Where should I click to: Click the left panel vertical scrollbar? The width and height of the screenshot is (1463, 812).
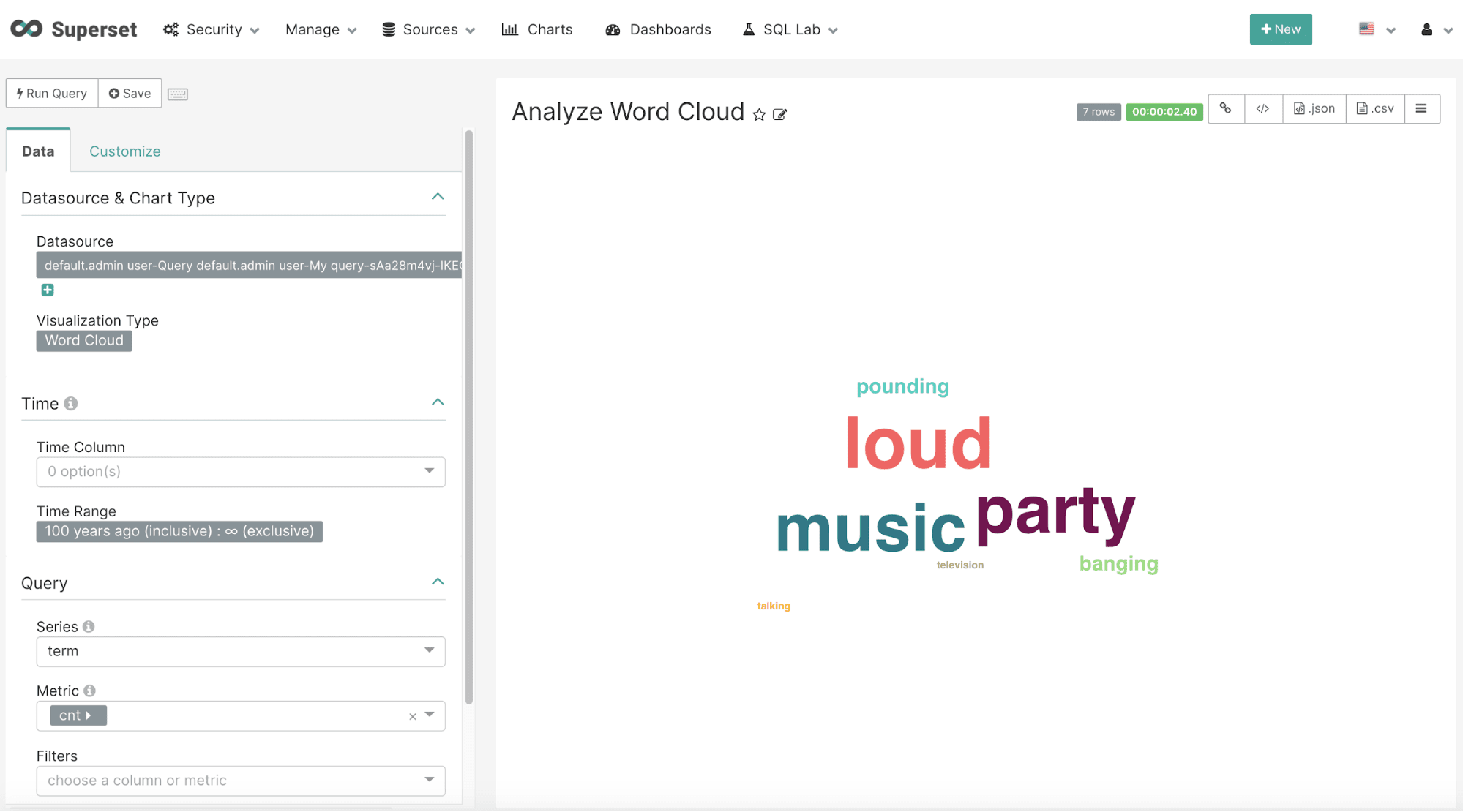(x=469, y=417)
